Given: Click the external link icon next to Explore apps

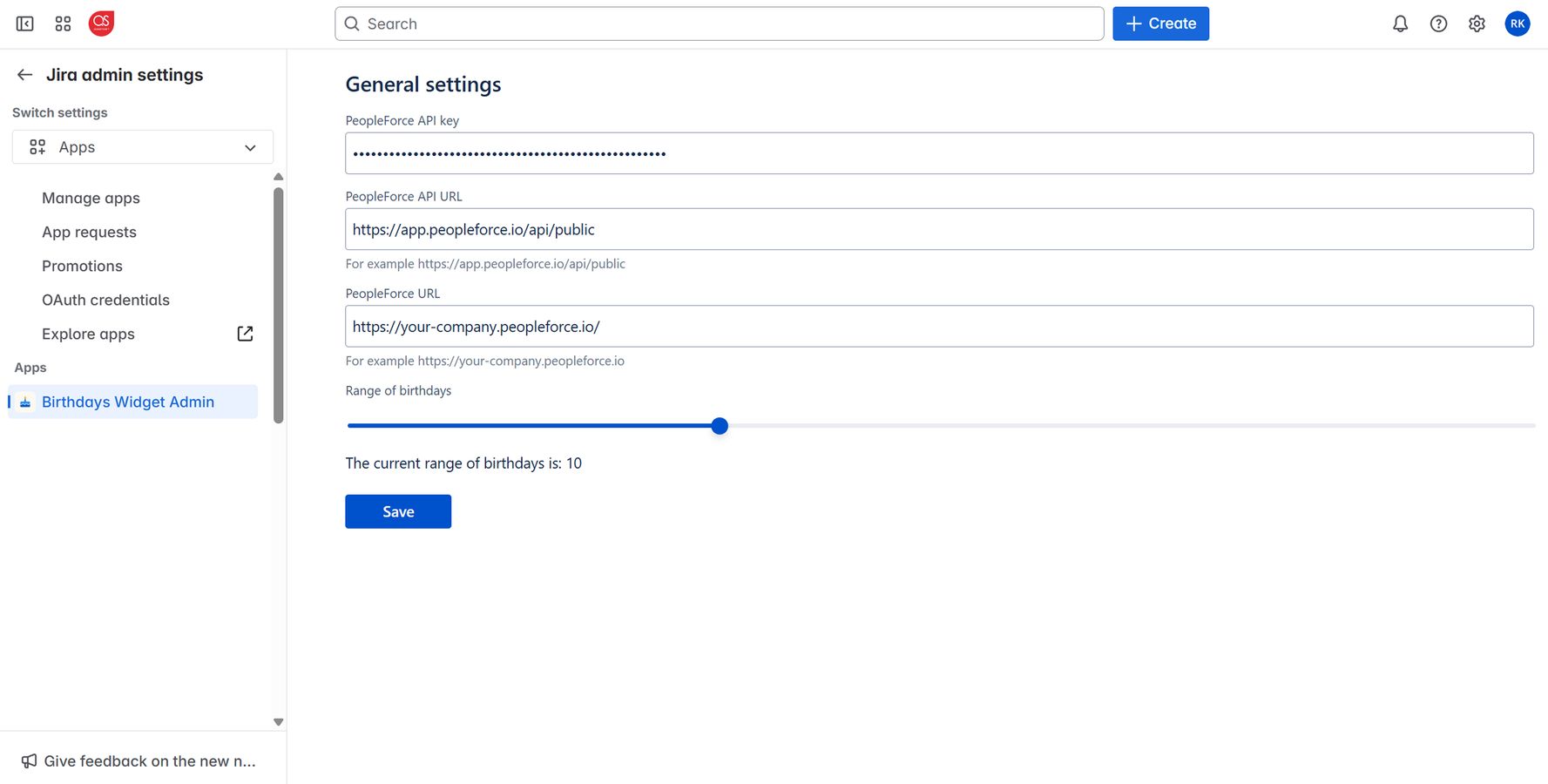Looking at the screenshot, I should pyautogui.click(x=245, y=334).
